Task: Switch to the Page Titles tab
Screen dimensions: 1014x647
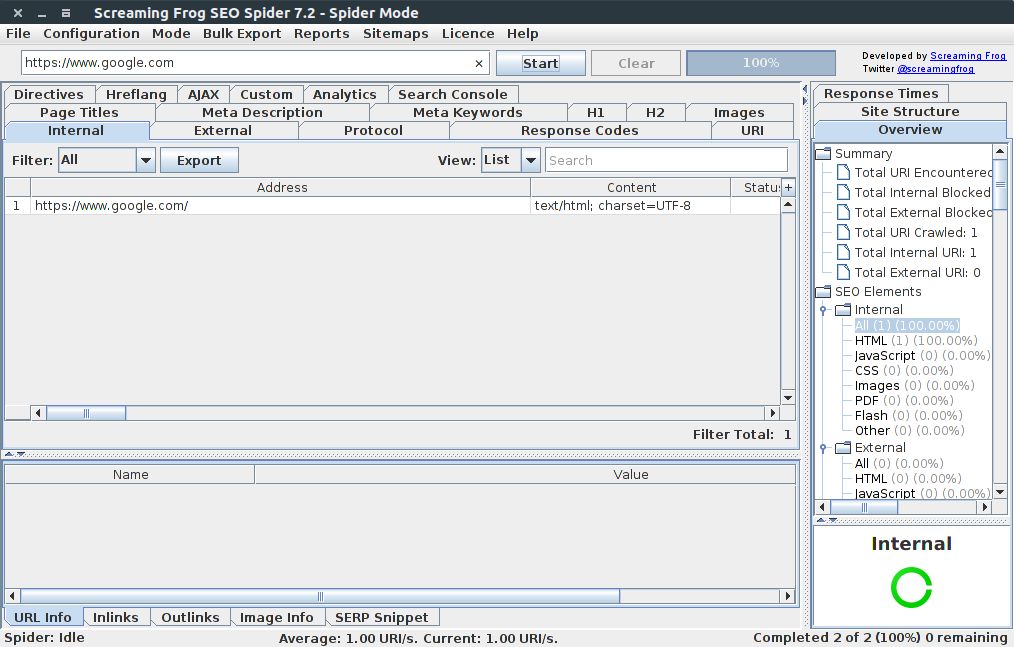Action: tap(80, 113)
